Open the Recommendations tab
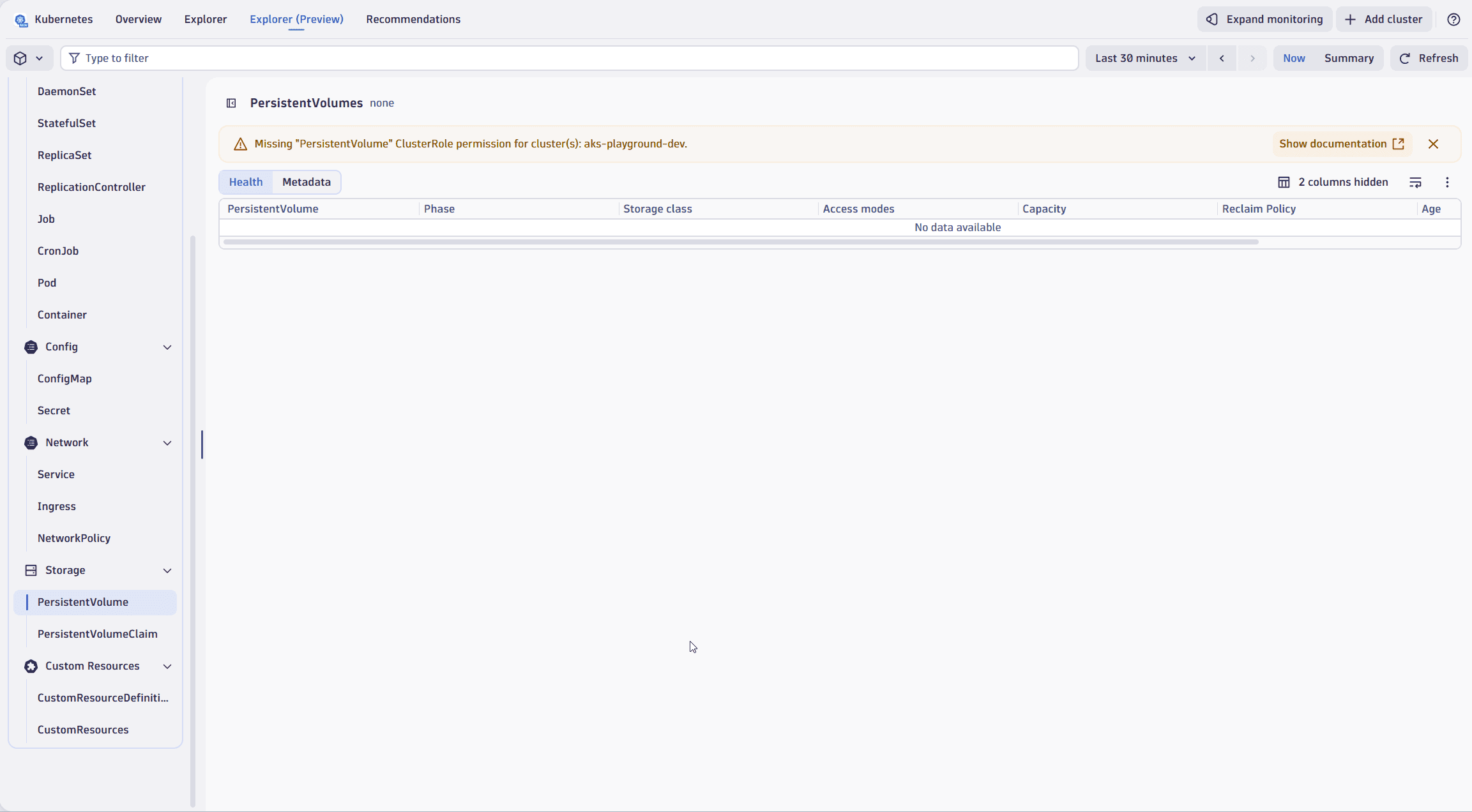Viewport: 1472px width, 812px height. [x=413, y=19]
